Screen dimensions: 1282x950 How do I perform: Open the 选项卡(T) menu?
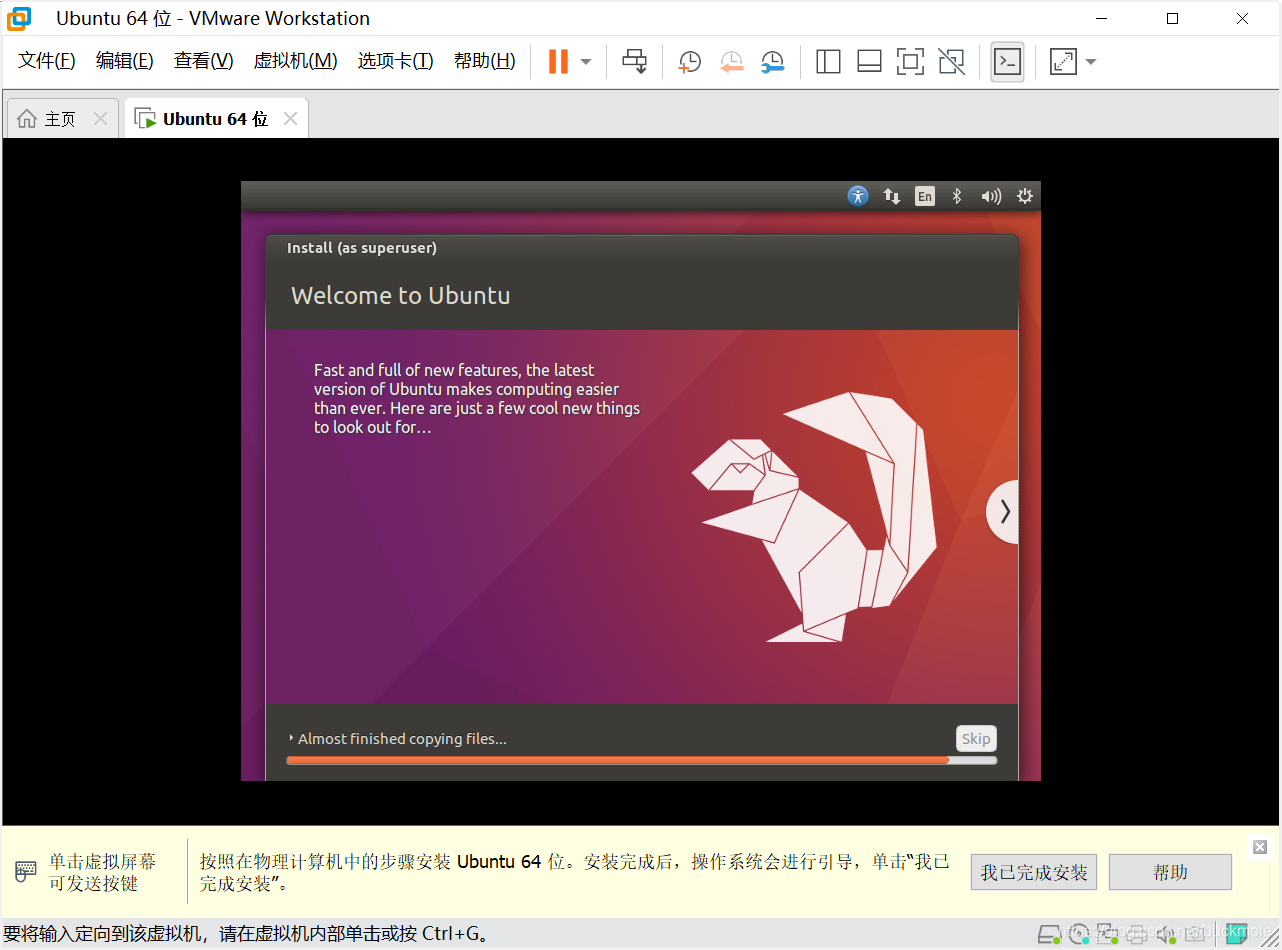click(396, 61)
